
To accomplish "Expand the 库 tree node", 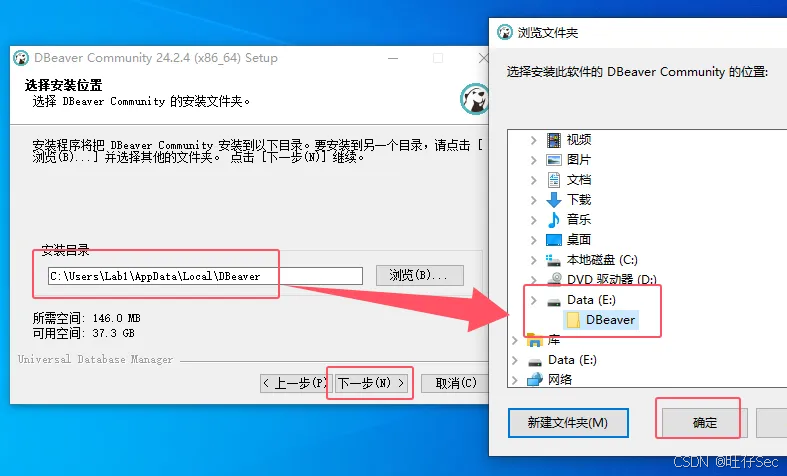I will [514, 340].
